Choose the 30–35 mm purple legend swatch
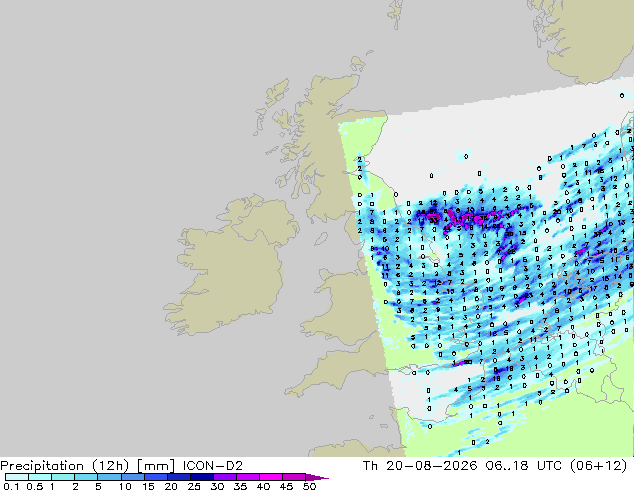 (x=225, y=477)
